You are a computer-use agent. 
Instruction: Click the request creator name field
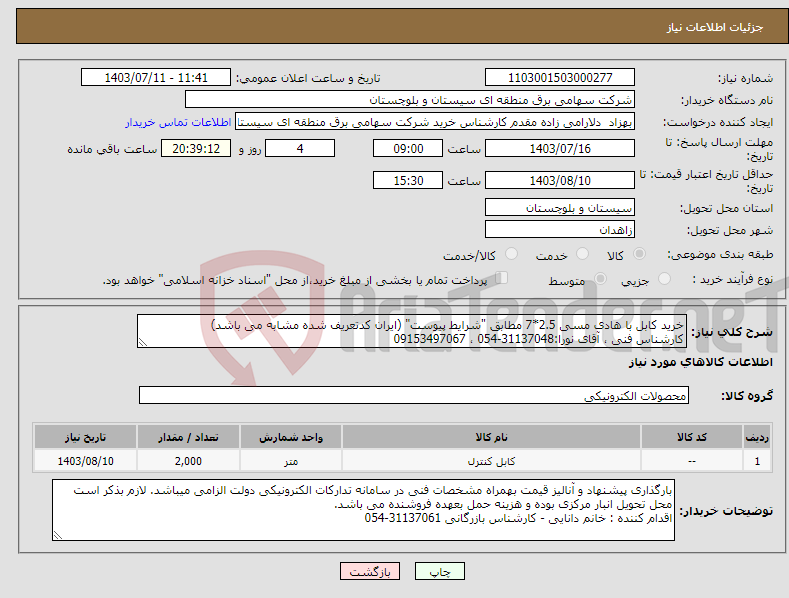coord(435,122)
